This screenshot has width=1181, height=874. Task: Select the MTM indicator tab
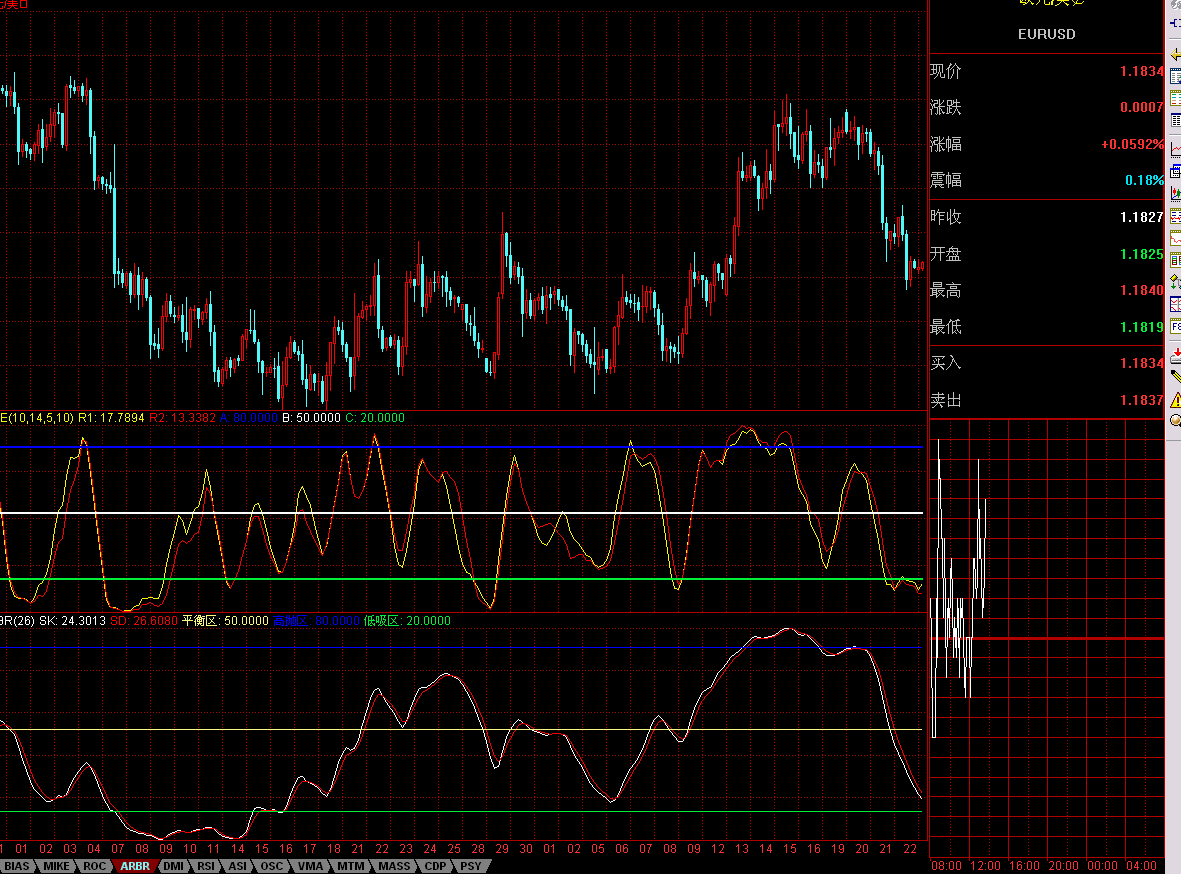[x=350, y=866]
